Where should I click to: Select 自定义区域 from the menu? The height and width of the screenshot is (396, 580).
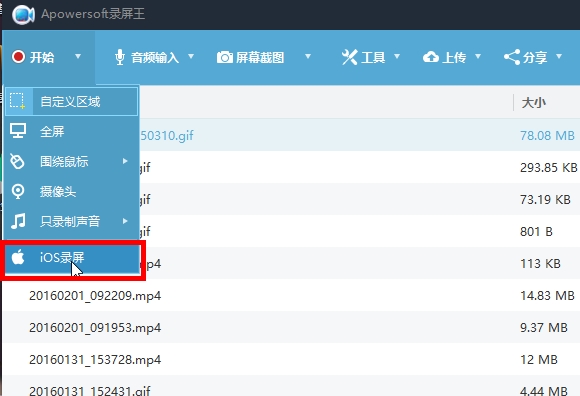(71, 101)
